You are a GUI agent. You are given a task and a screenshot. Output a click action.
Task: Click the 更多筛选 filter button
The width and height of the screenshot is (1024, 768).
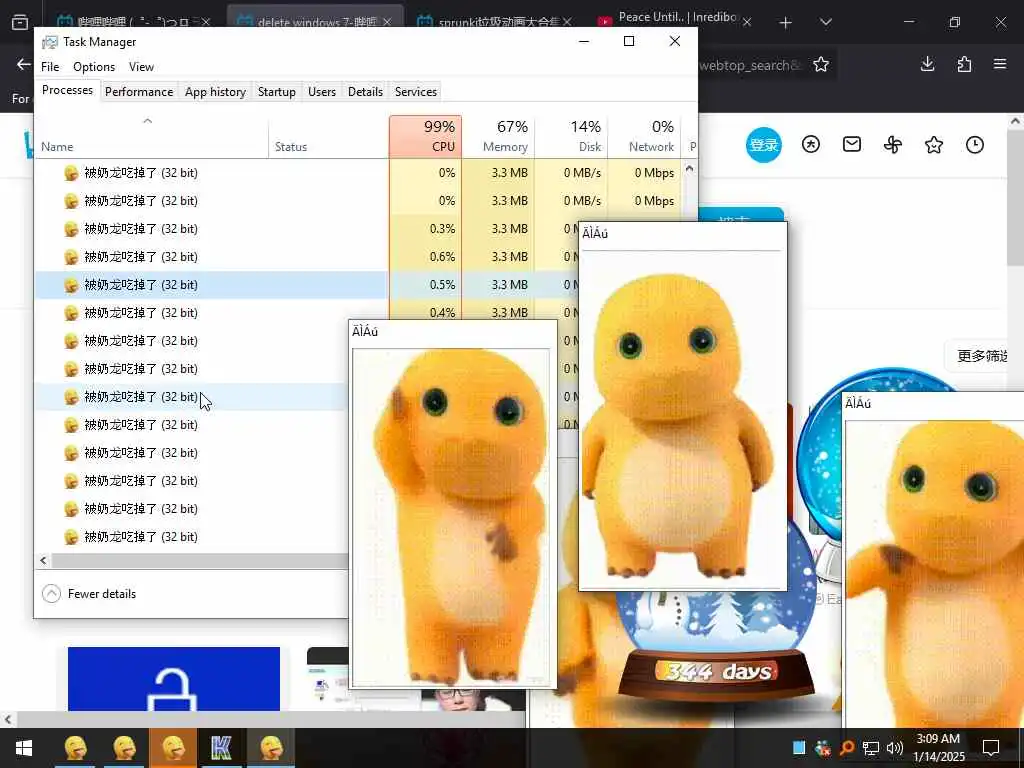[978, 356]
